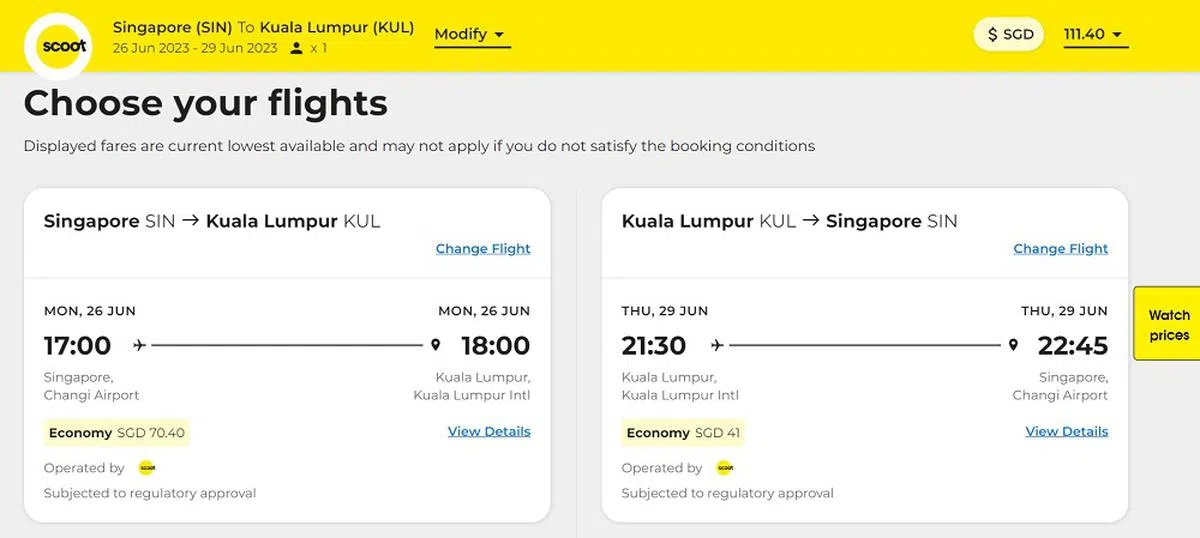The image size is (1200, 538).
Task: Click the passenger count icon
Action: coord(296,48)
